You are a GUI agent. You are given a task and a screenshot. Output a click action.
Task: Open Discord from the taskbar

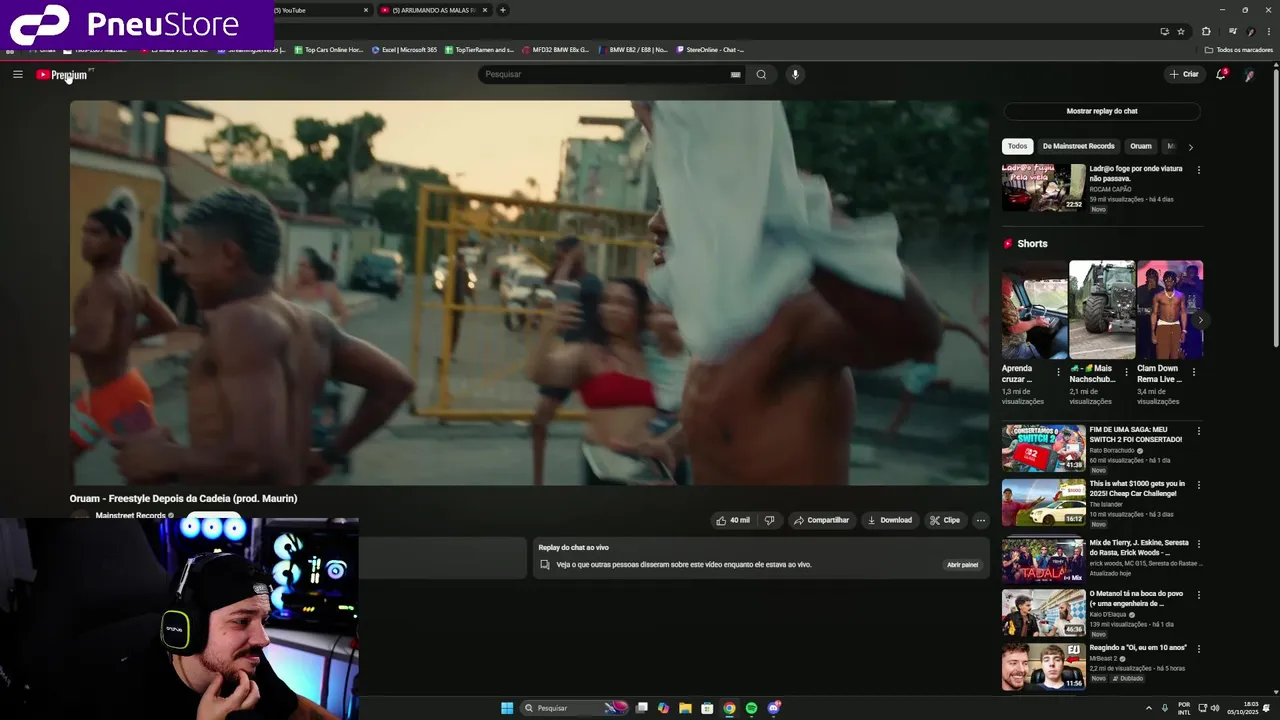tap(773, 708)
